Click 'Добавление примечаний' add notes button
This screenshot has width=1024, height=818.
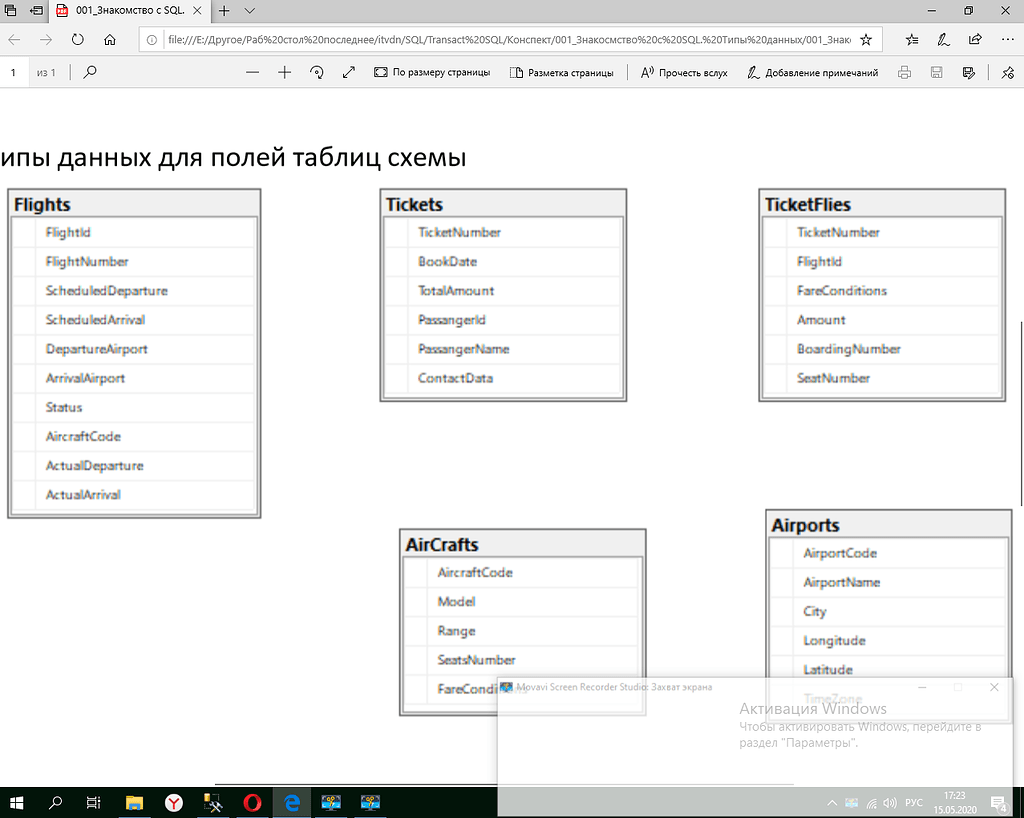pos(812,73)
